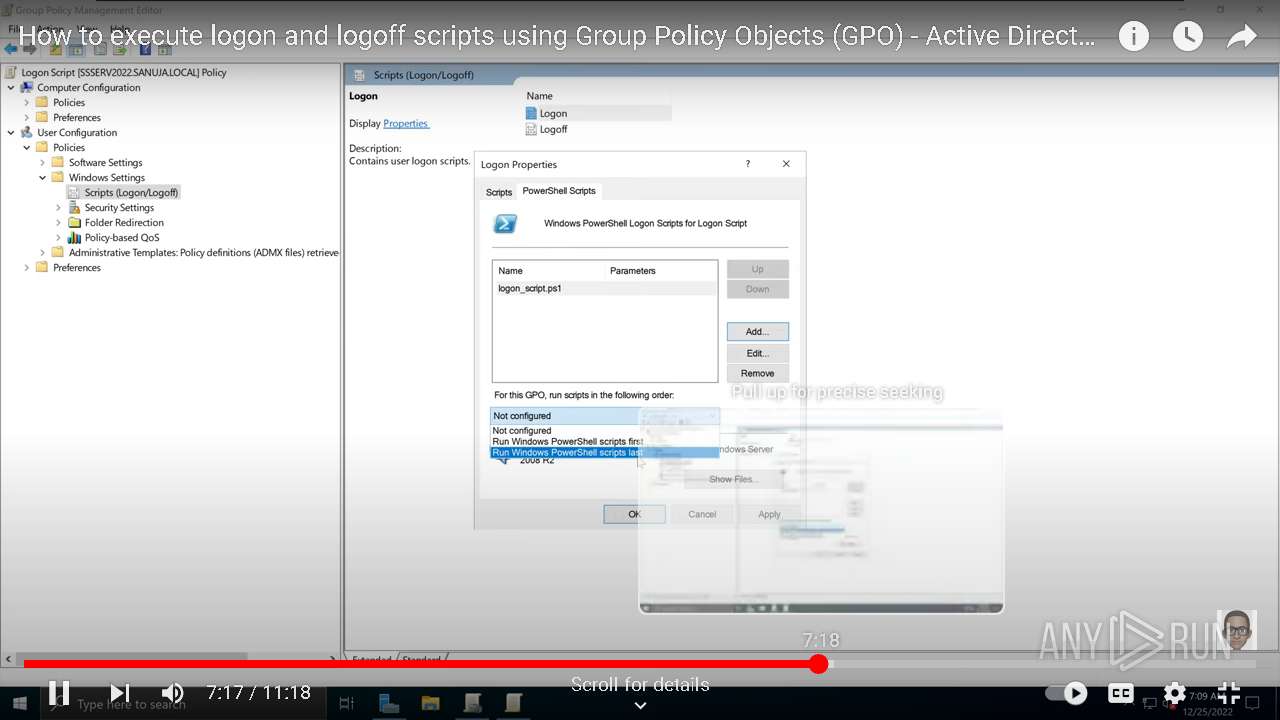Click the Show Files... button

tap(733, 479)
